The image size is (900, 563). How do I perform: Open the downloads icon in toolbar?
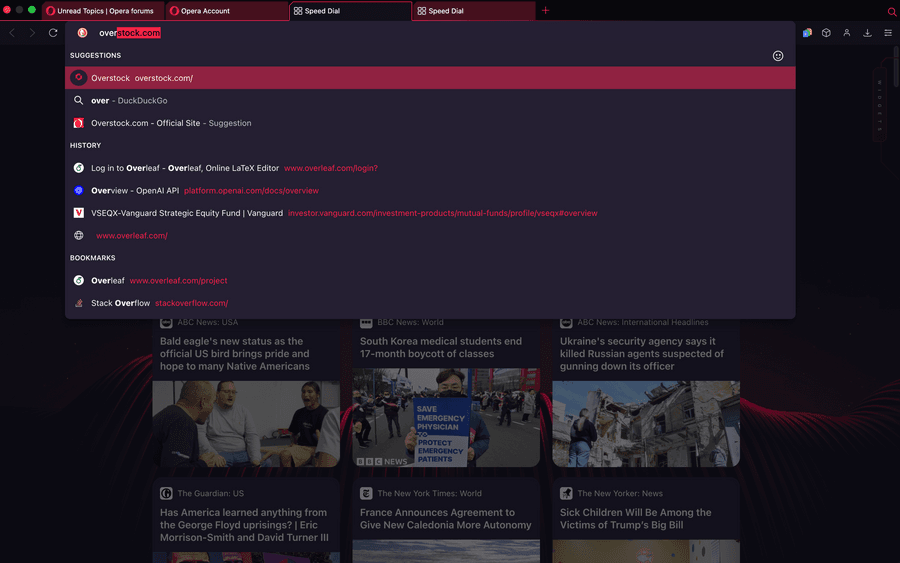[x=867, y=33]
